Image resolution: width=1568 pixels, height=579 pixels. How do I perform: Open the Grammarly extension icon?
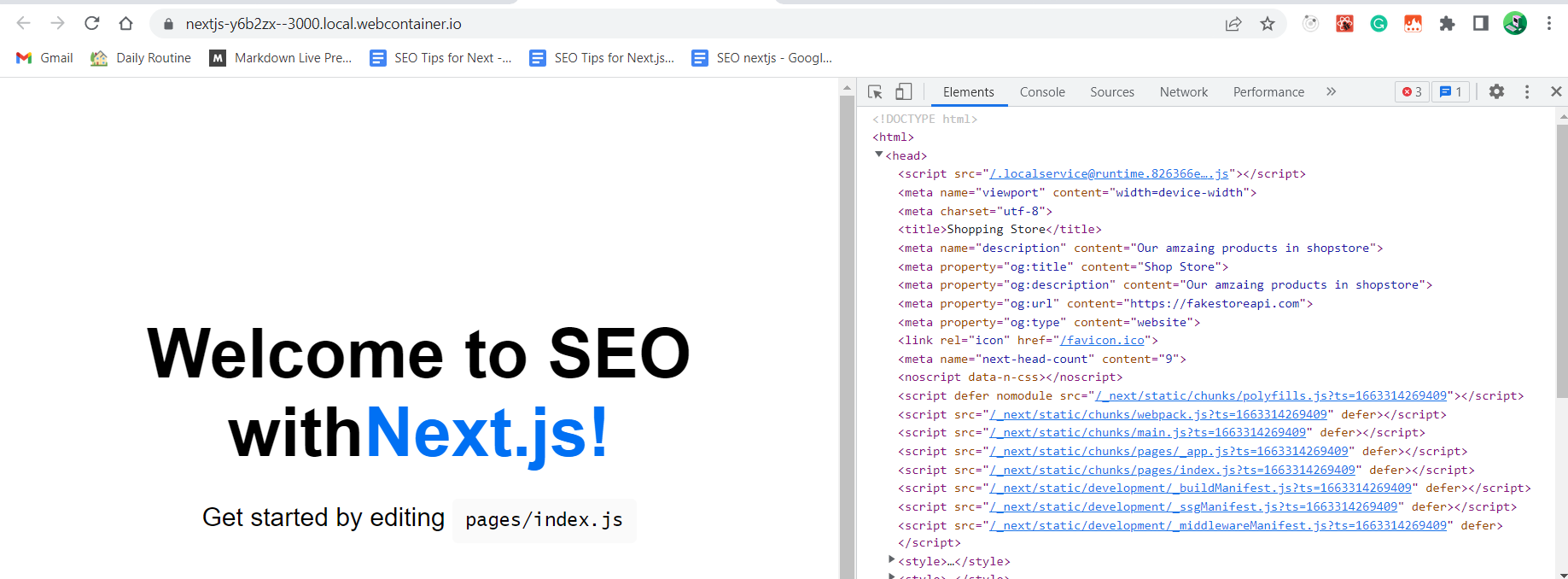[1379, 24]
